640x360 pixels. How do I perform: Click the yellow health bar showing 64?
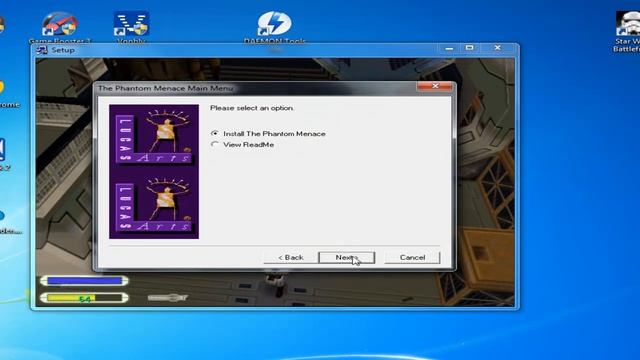click(84, 298)
